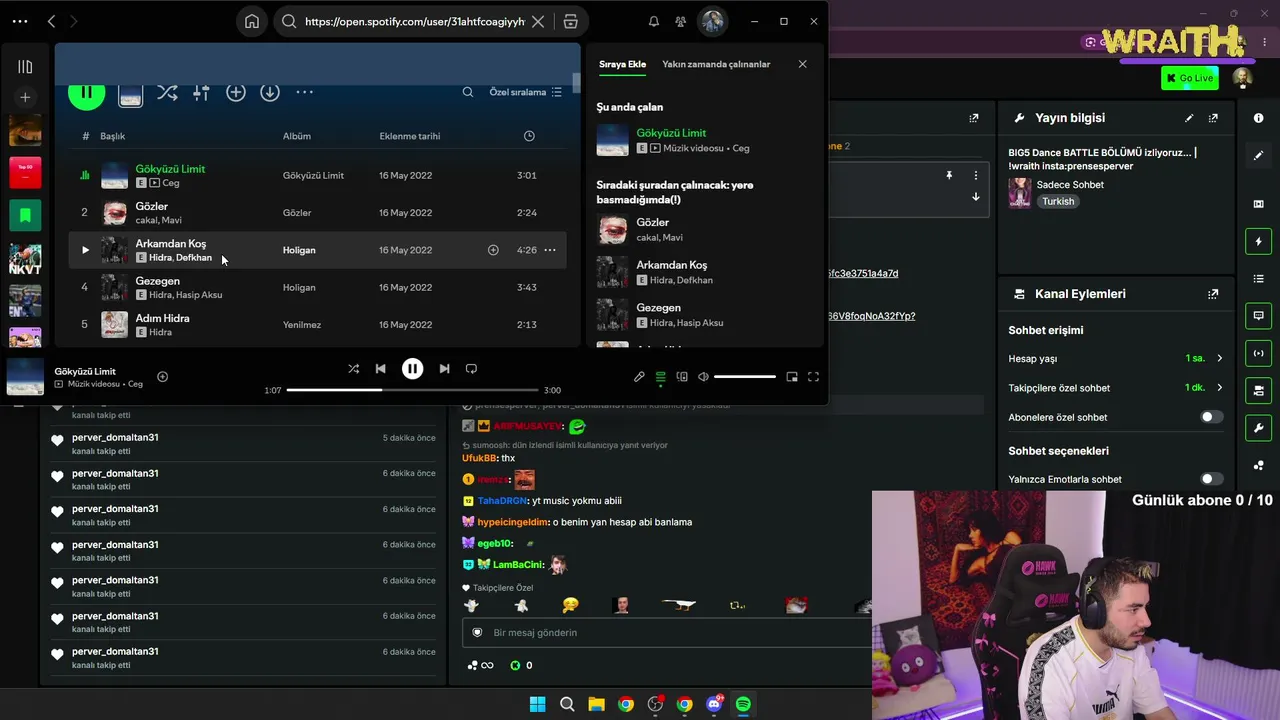Screen dimensions: 1280x720
Task: Open the Spotify miniplayer
Action: [792, 377]
